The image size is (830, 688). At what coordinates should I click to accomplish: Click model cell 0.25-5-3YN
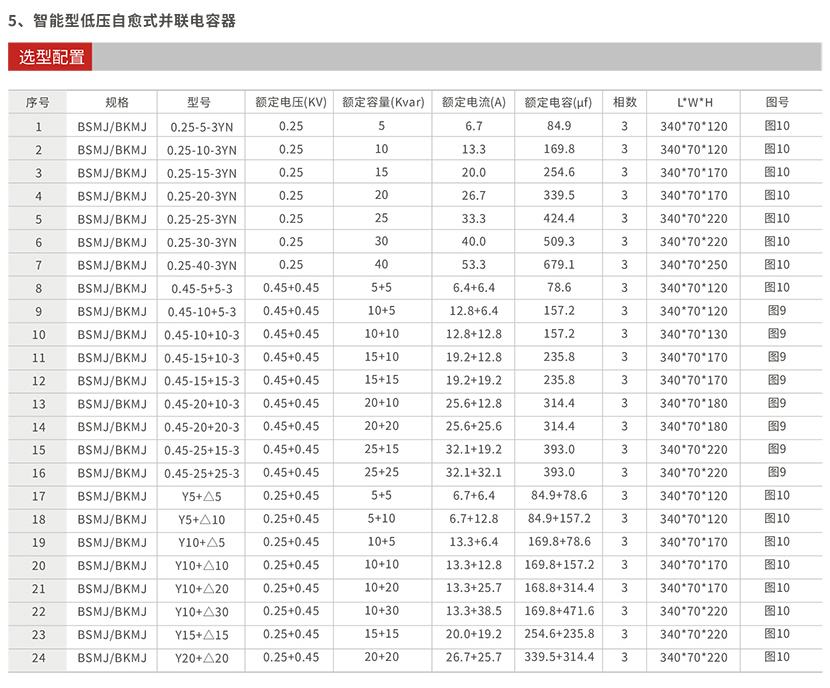pos(203,127)
